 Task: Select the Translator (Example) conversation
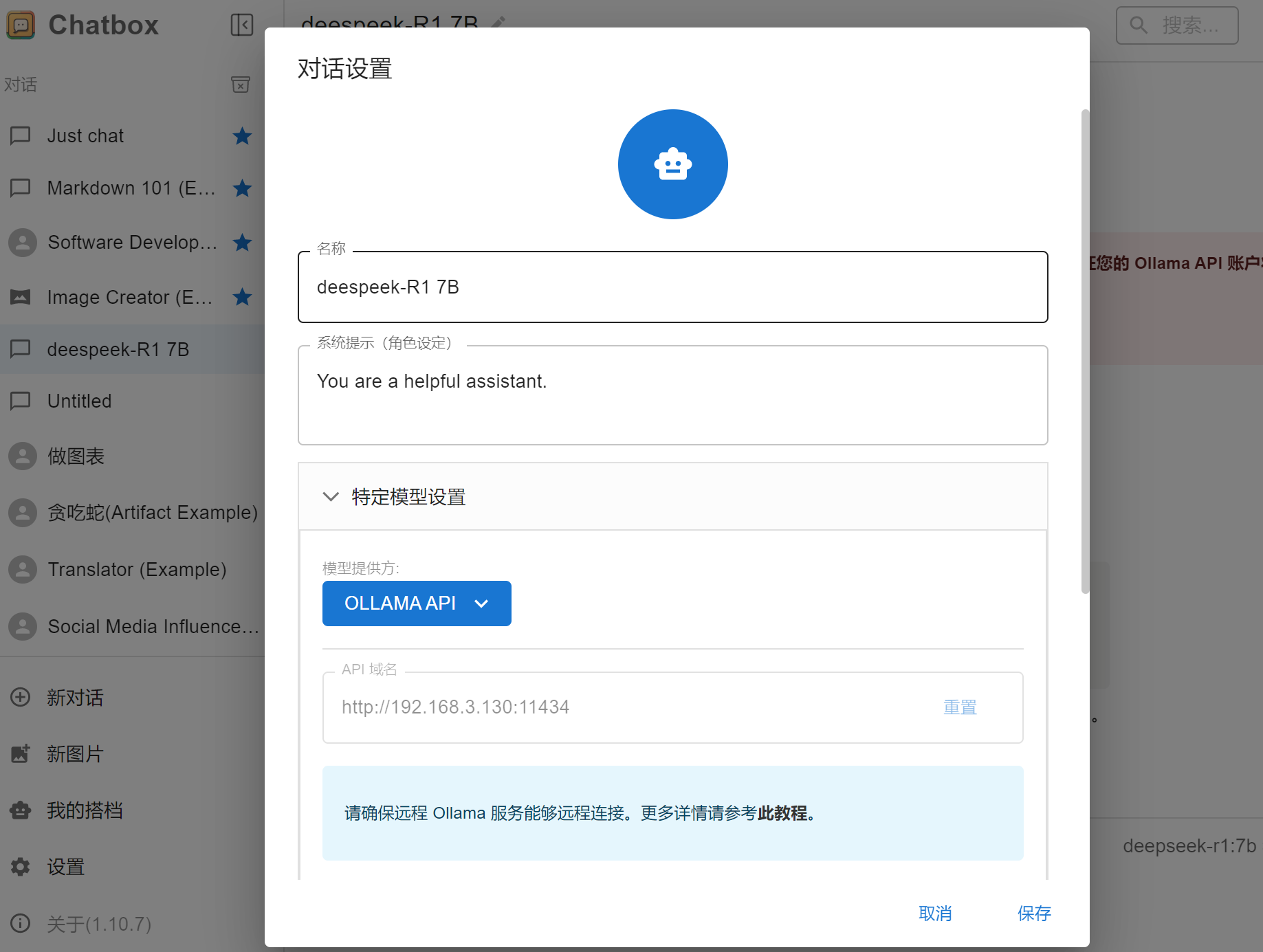tap(136, 569)
